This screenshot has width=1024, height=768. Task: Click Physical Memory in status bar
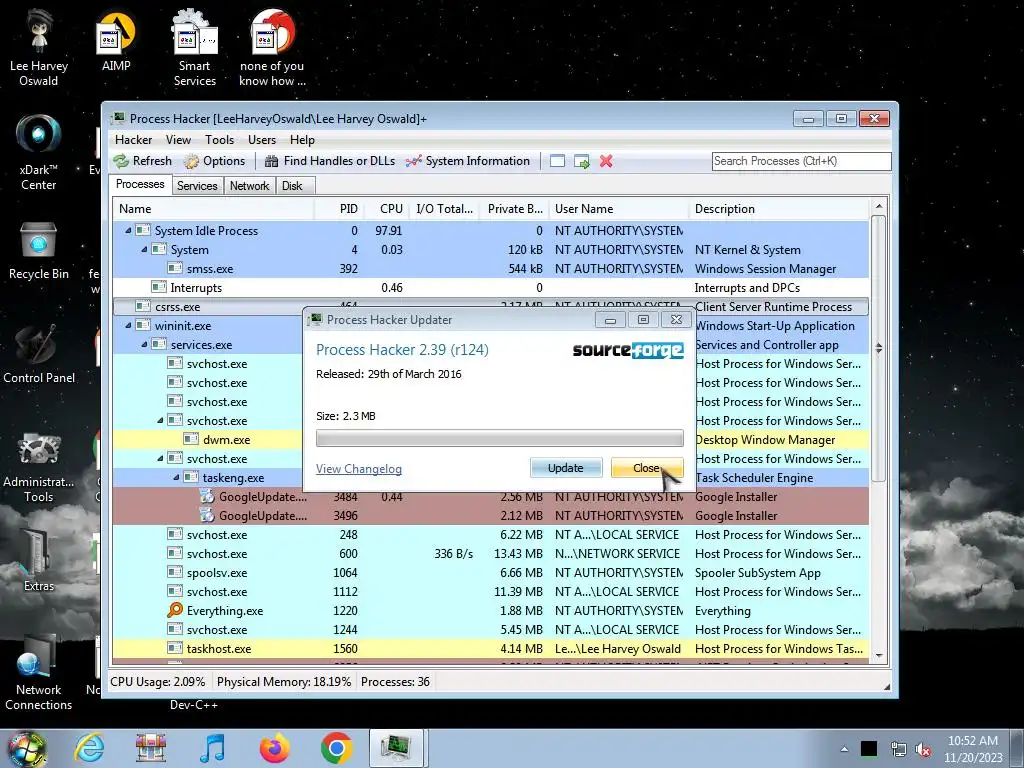(284, 682)
